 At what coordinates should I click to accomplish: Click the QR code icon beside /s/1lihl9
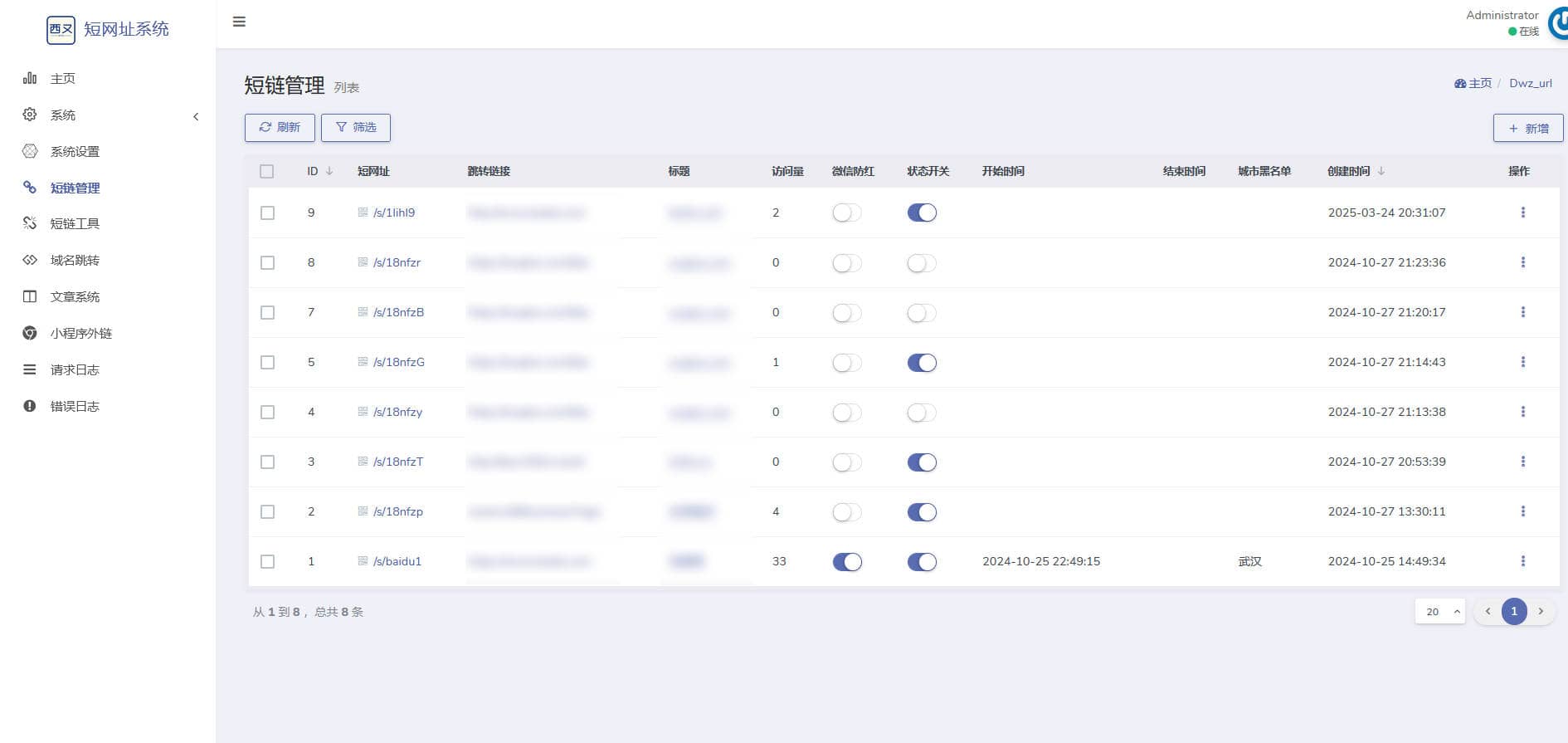pyautogui.click(x=363, y=213)
